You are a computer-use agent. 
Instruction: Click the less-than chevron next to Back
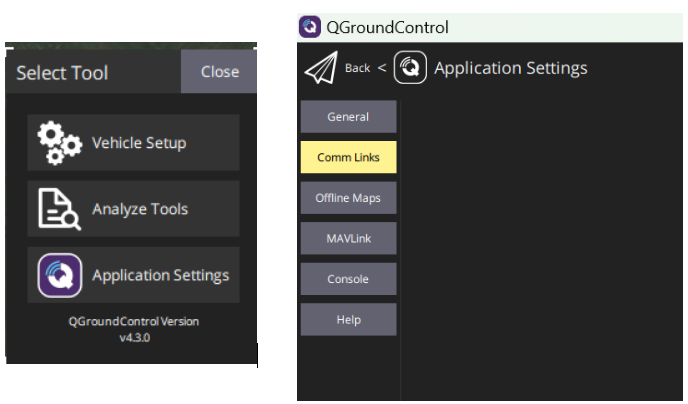[381, 68]
